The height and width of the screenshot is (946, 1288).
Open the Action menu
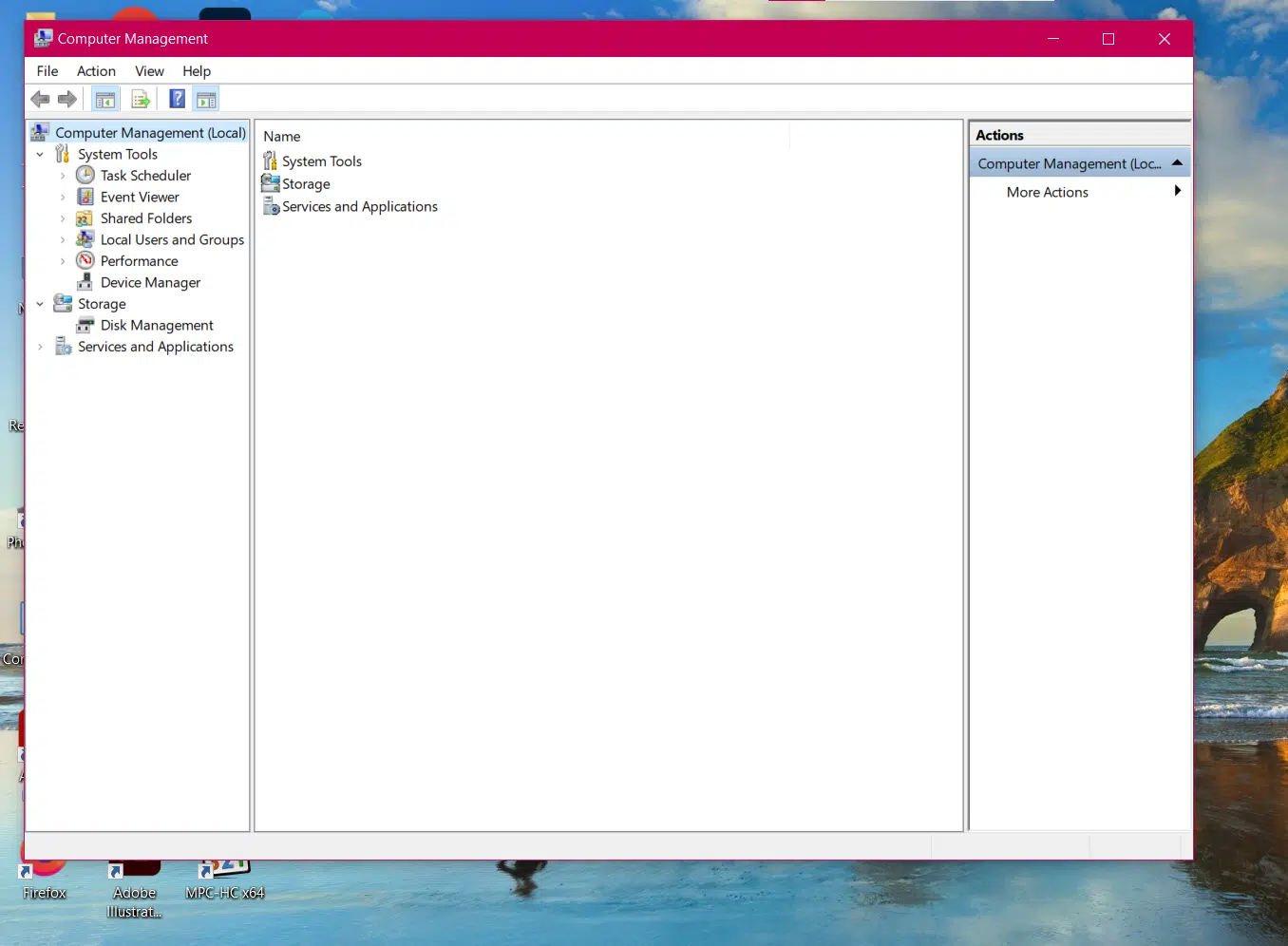pyautogui.click(x=96, y=71)
